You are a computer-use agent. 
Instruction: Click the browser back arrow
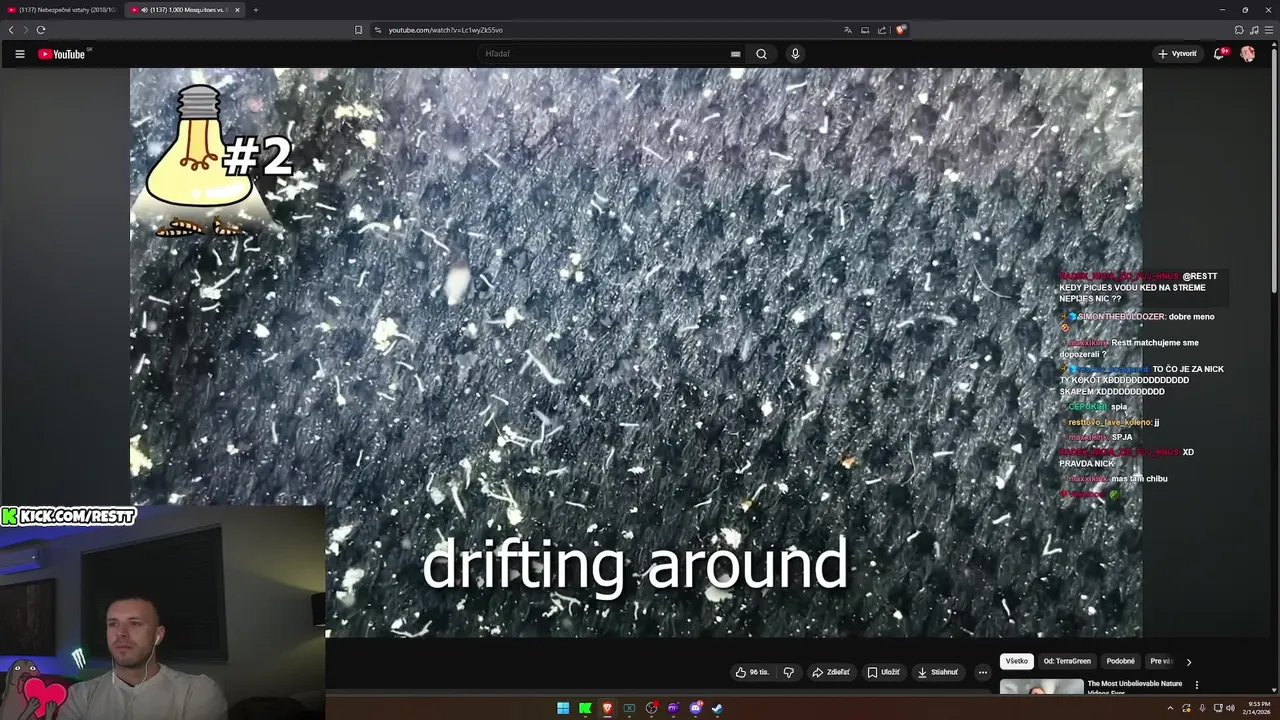click(x=11, y=30)
